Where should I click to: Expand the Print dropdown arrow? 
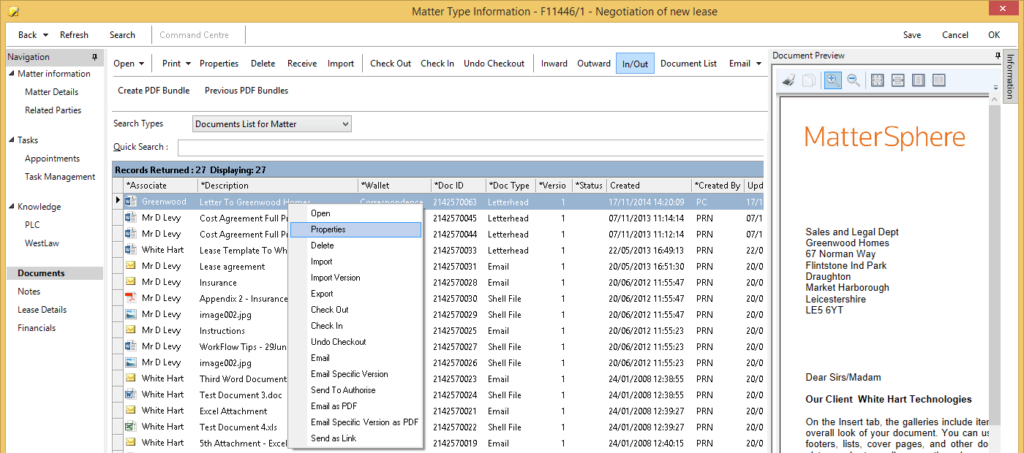pos(189,64)
